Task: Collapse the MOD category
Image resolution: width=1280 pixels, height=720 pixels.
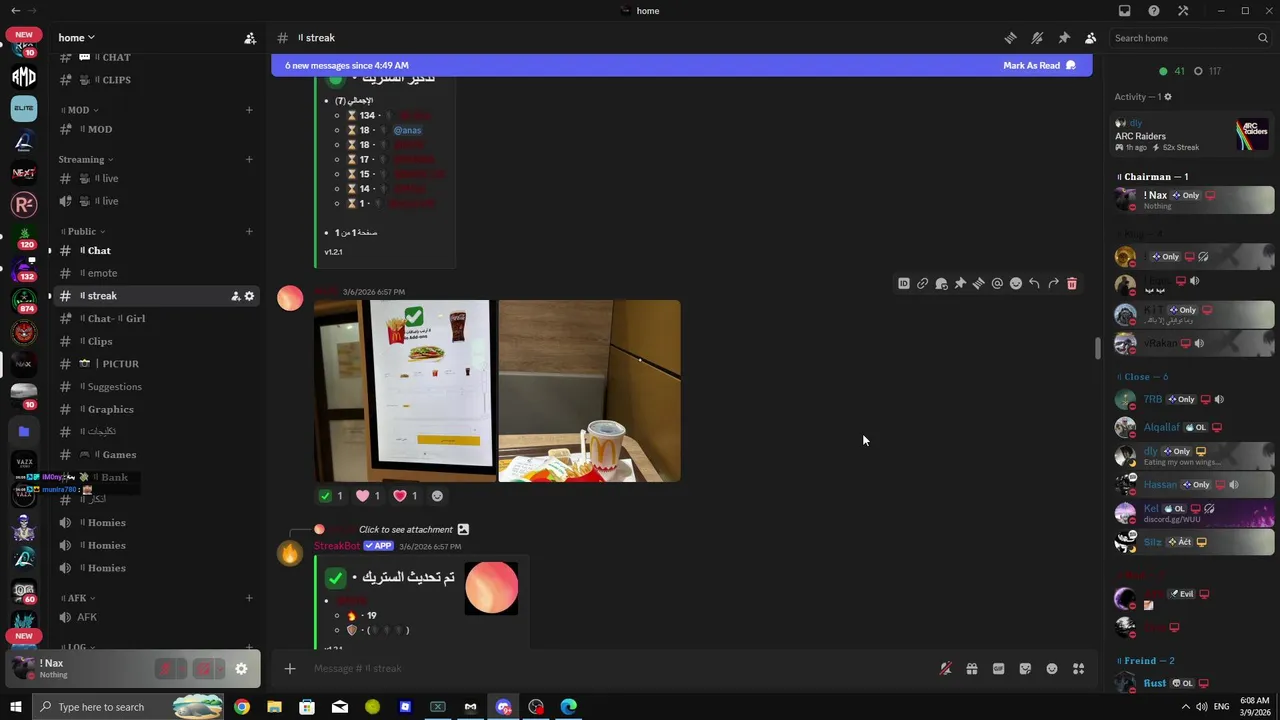Action: pos(79,110)
